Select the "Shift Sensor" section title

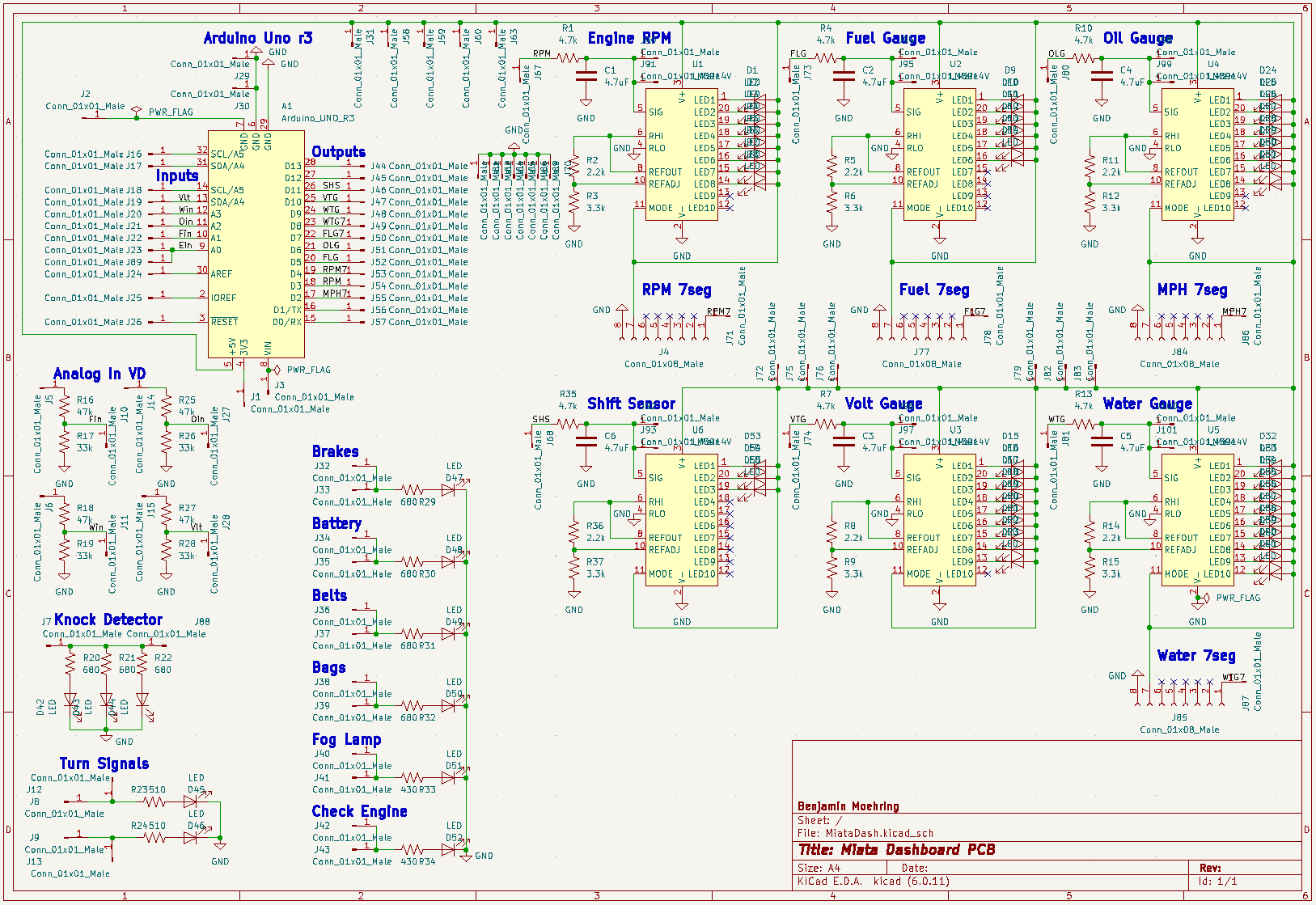[631, 404]
